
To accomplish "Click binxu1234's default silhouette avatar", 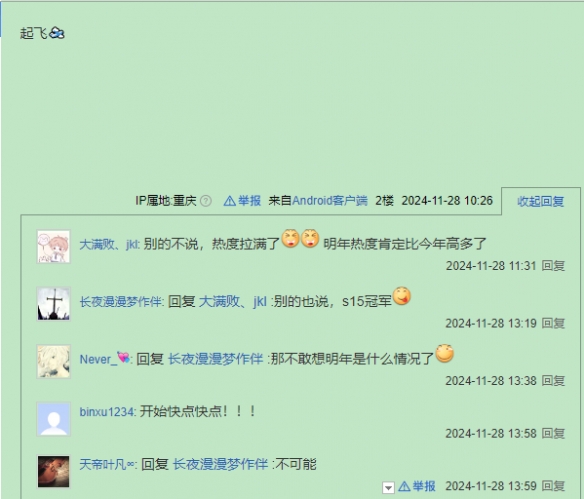I will point(54,419).
